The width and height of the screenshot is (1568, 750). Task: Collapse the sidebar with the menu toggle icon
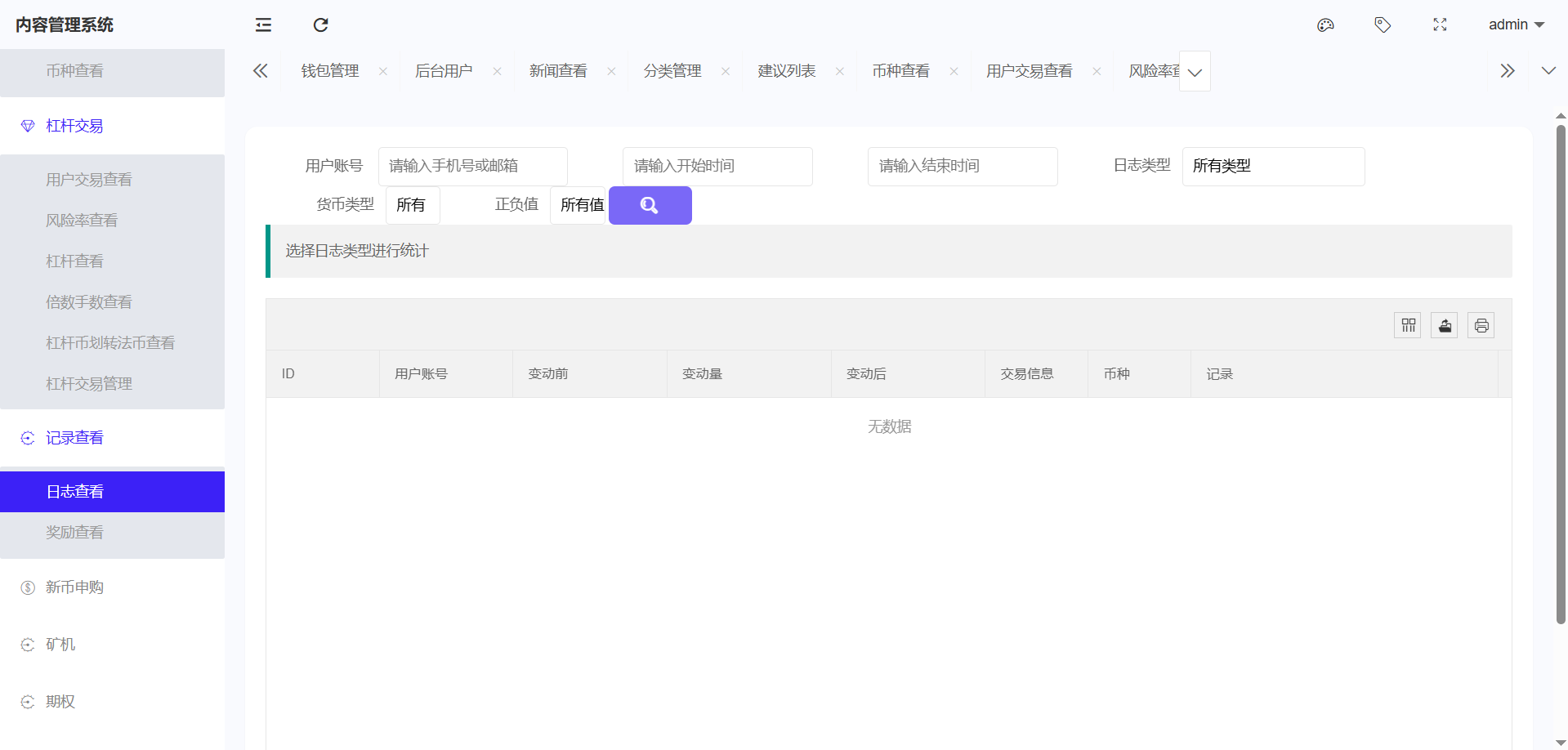pos(263,25)
